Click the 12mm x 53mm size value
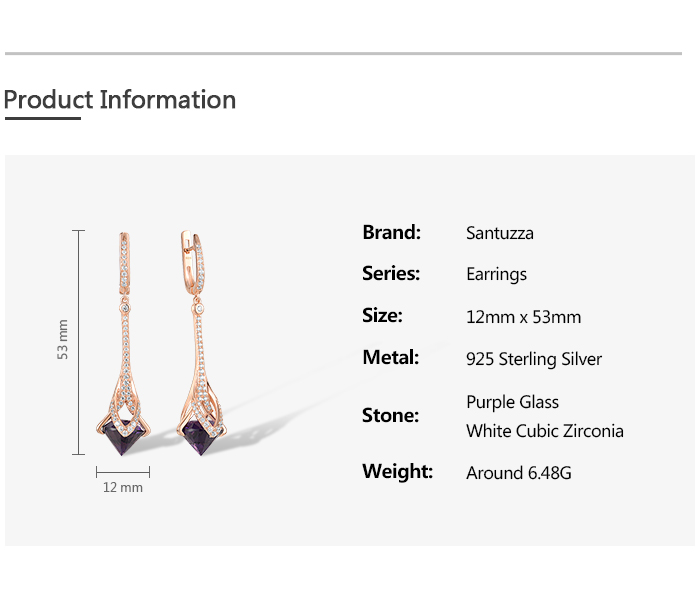700x596 pixels. (523, 317)
